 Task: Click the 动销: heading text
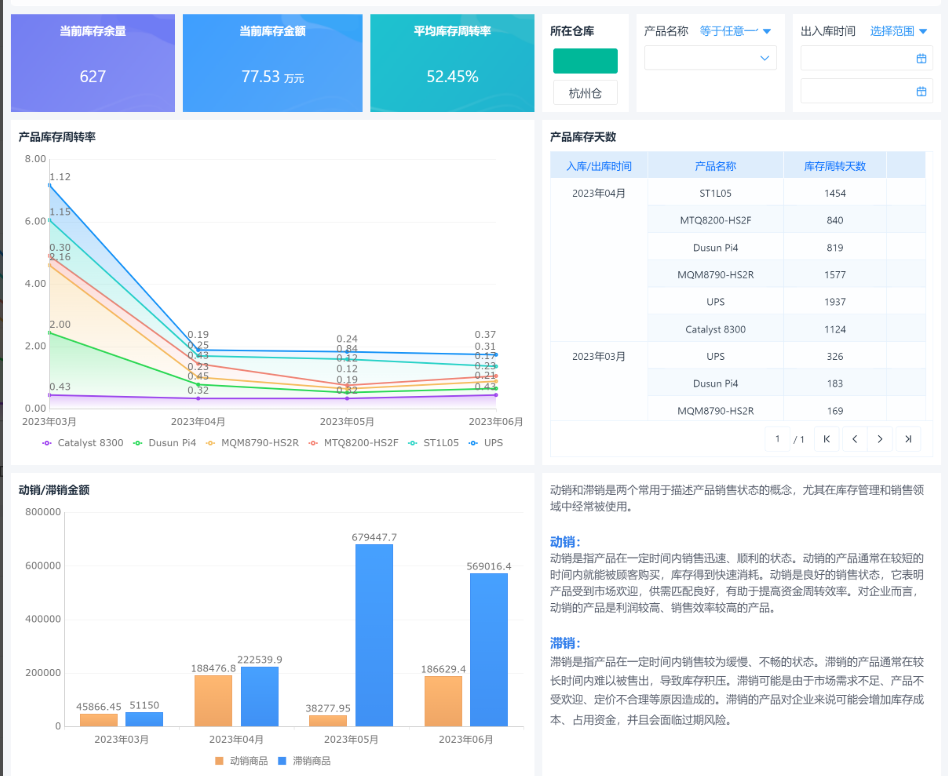click(565, 542)
